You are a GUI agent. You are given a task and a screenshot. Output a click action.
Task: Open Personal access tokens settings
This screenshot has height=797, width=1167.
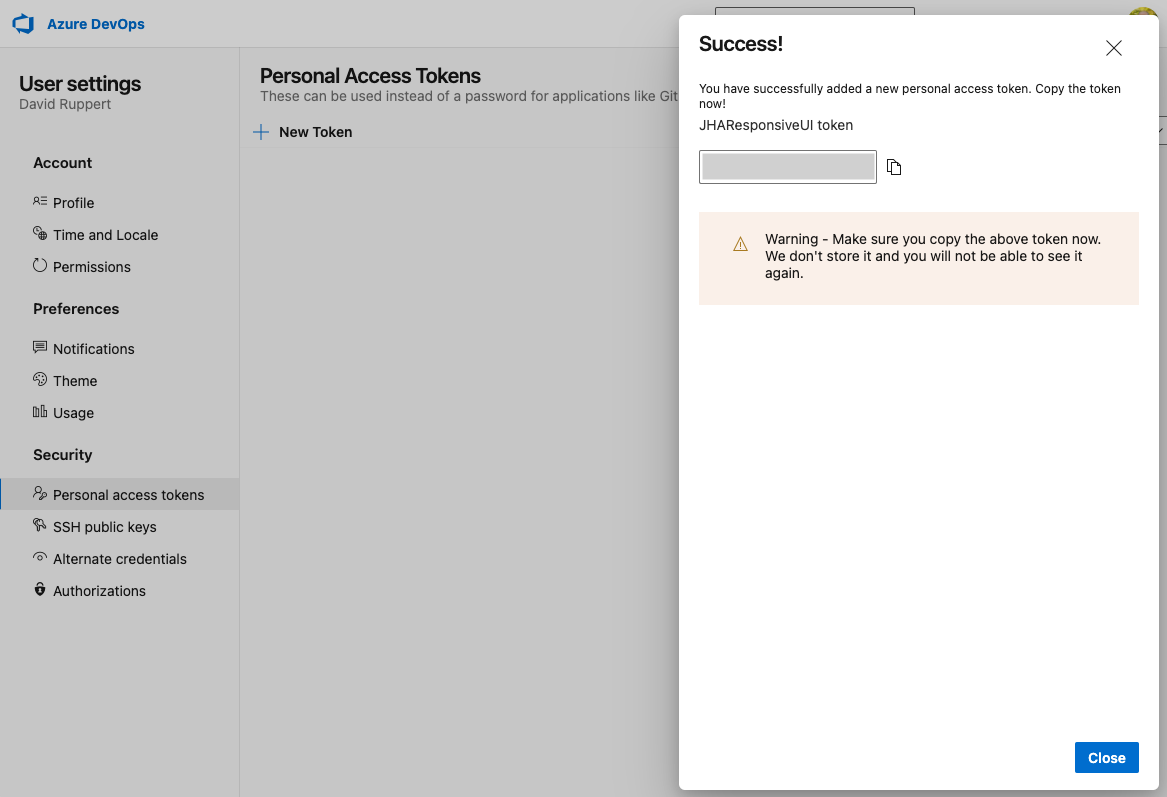(x=128, y=495)
